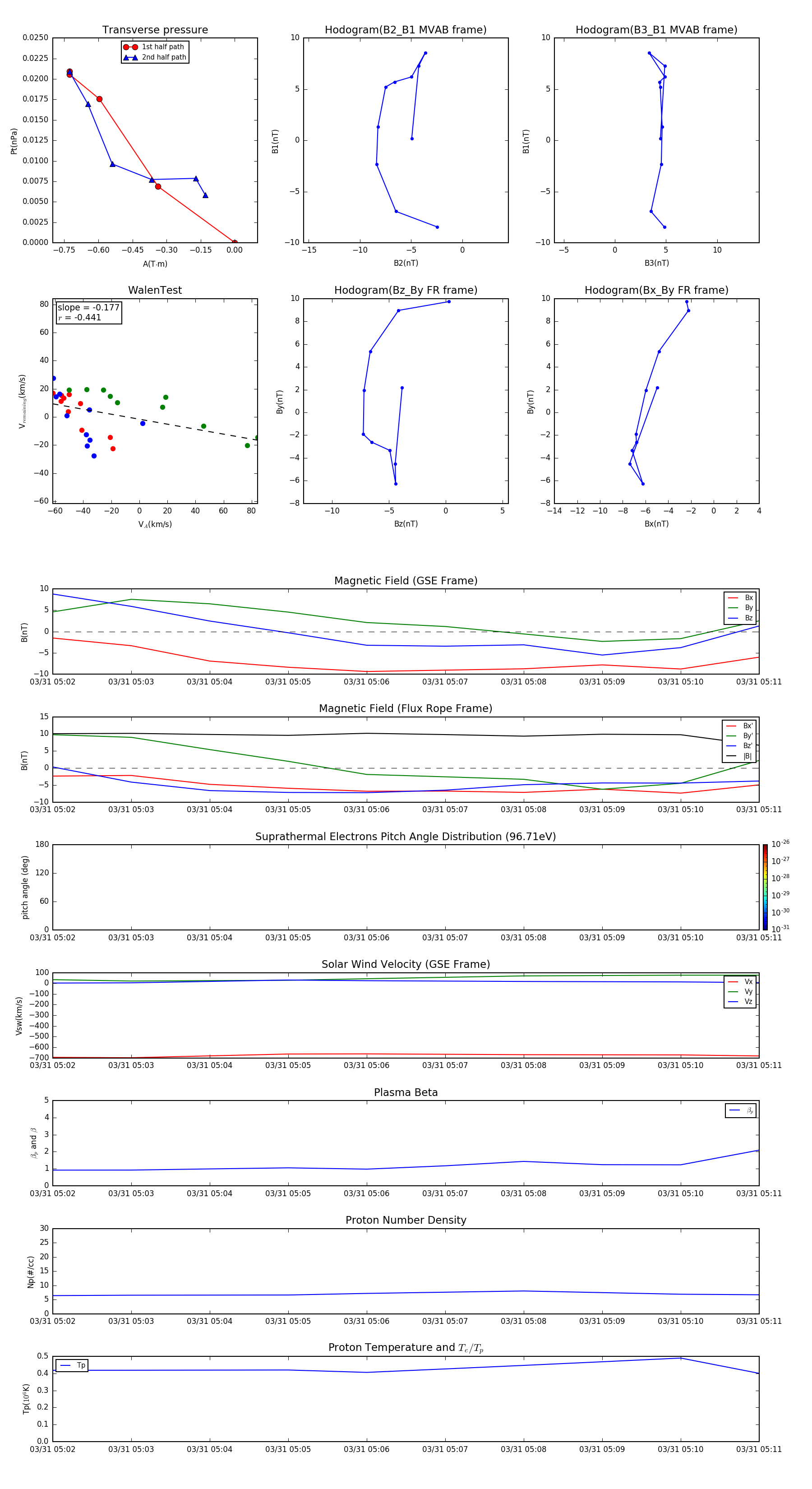Click 'By' legend entry in GSE plot

click(740, 607)
